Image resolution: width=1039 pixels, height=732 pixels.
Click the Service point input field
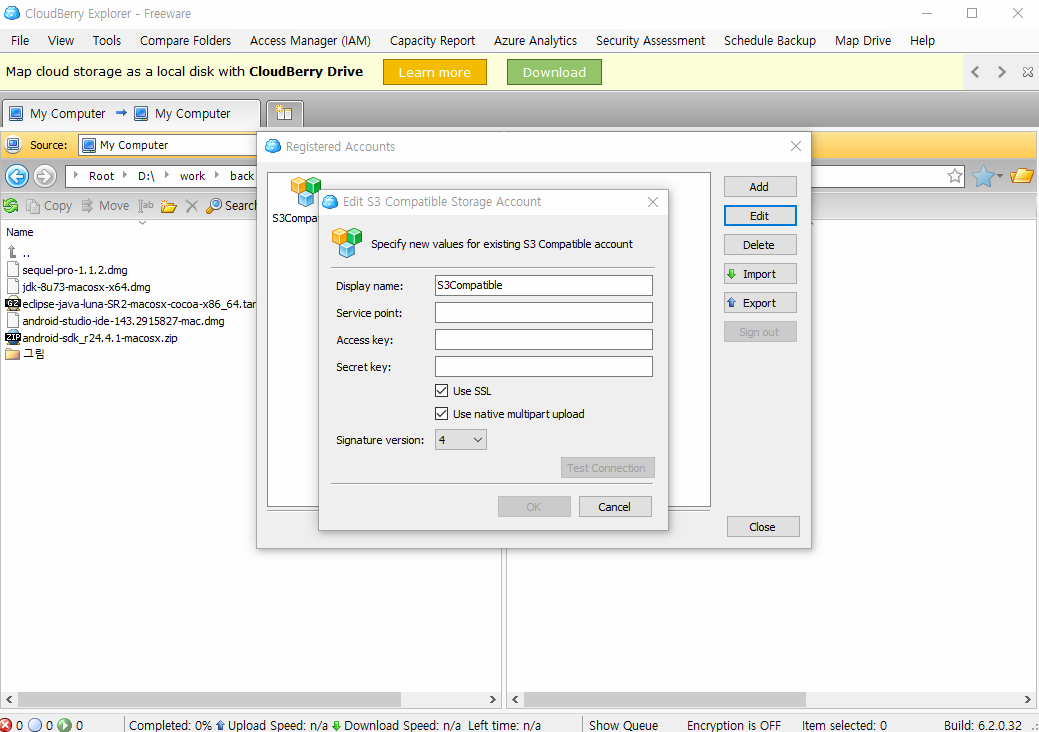(x=543, y=313)
